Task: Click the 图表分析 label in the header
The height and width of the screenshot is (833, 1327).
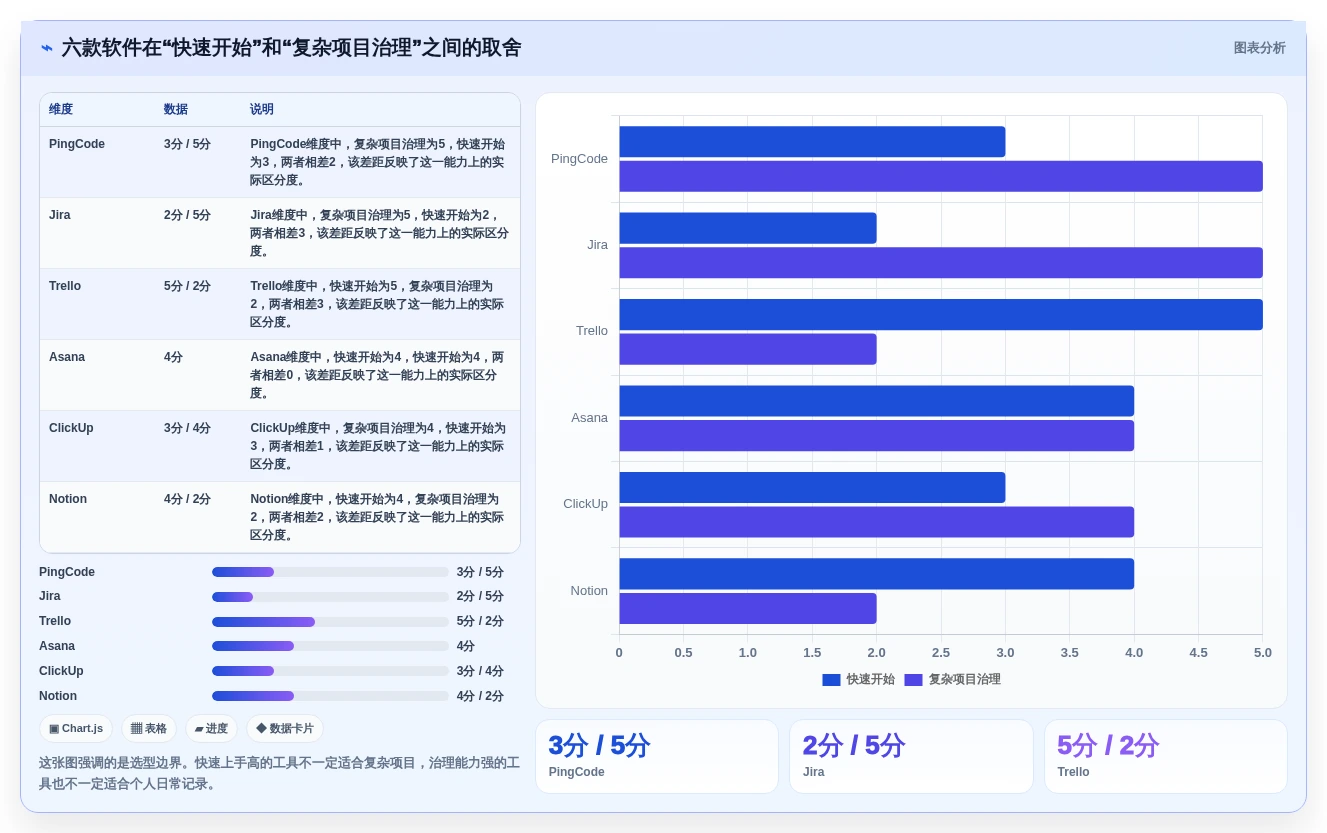Action: coord(1259,48)
